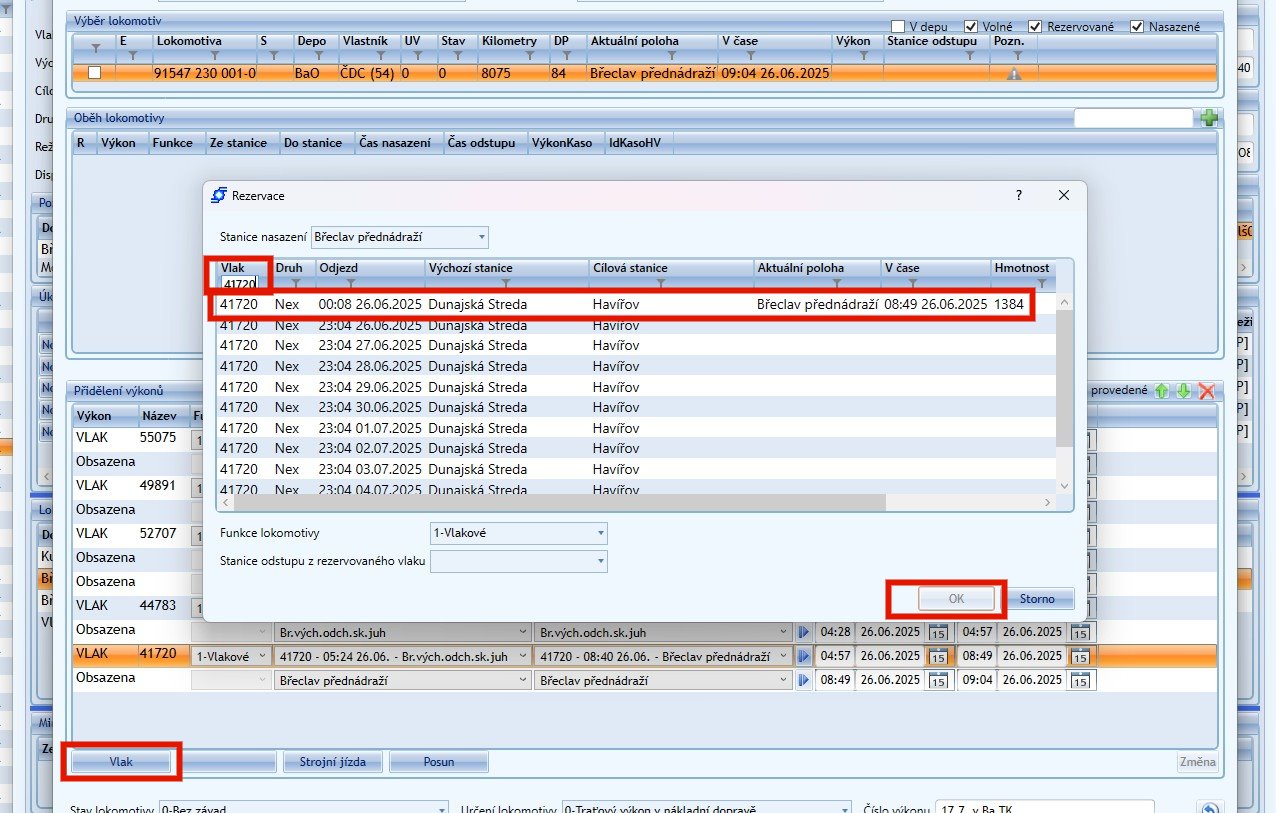Click the blue play arrow in the orange 41720 row
Viewport: 1276px width, 813px height.
pos(803,656)
